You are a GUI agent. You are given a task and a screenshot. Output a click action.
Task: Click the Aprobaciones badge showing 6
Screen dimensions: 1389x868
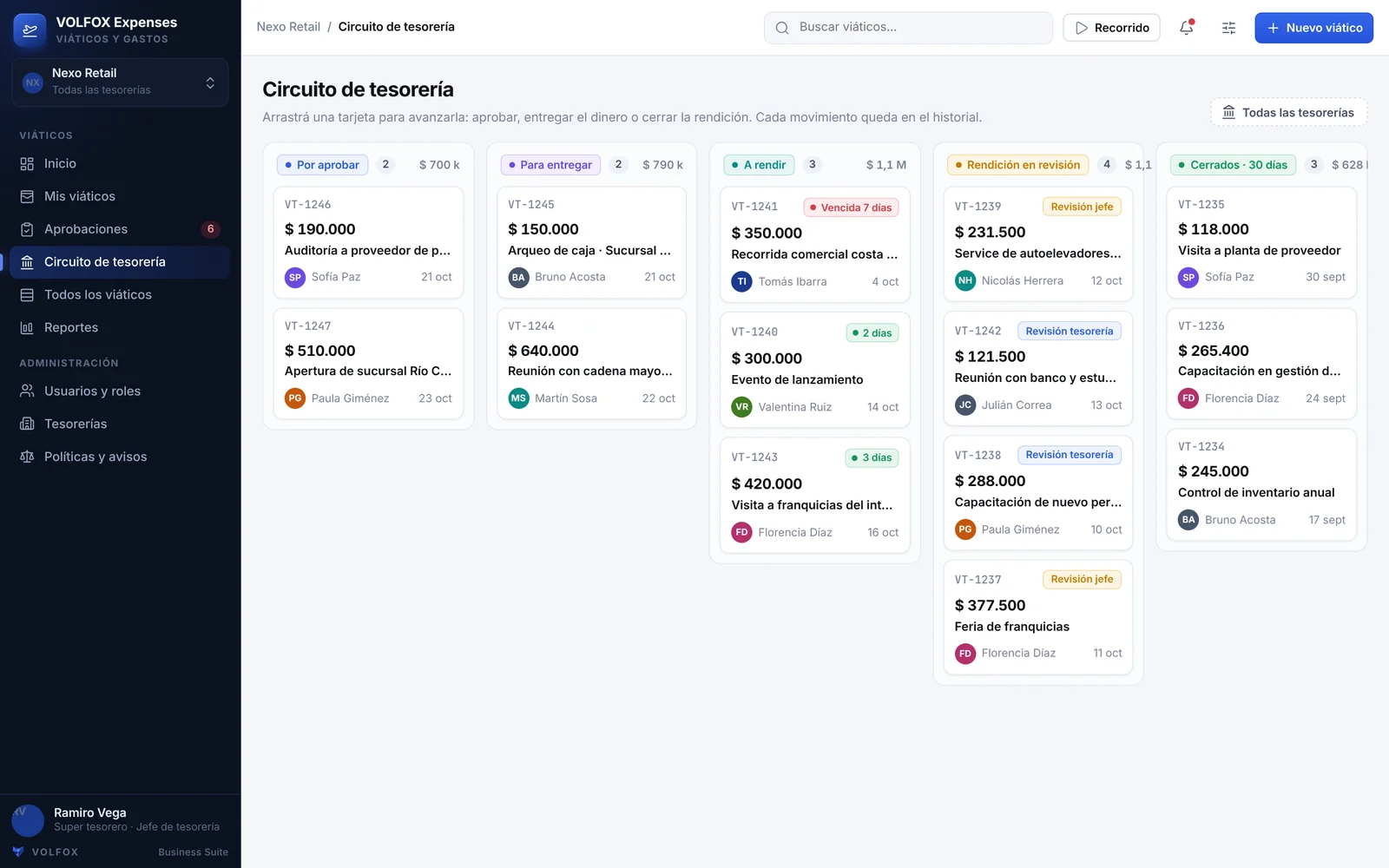(x=210, y=229)
